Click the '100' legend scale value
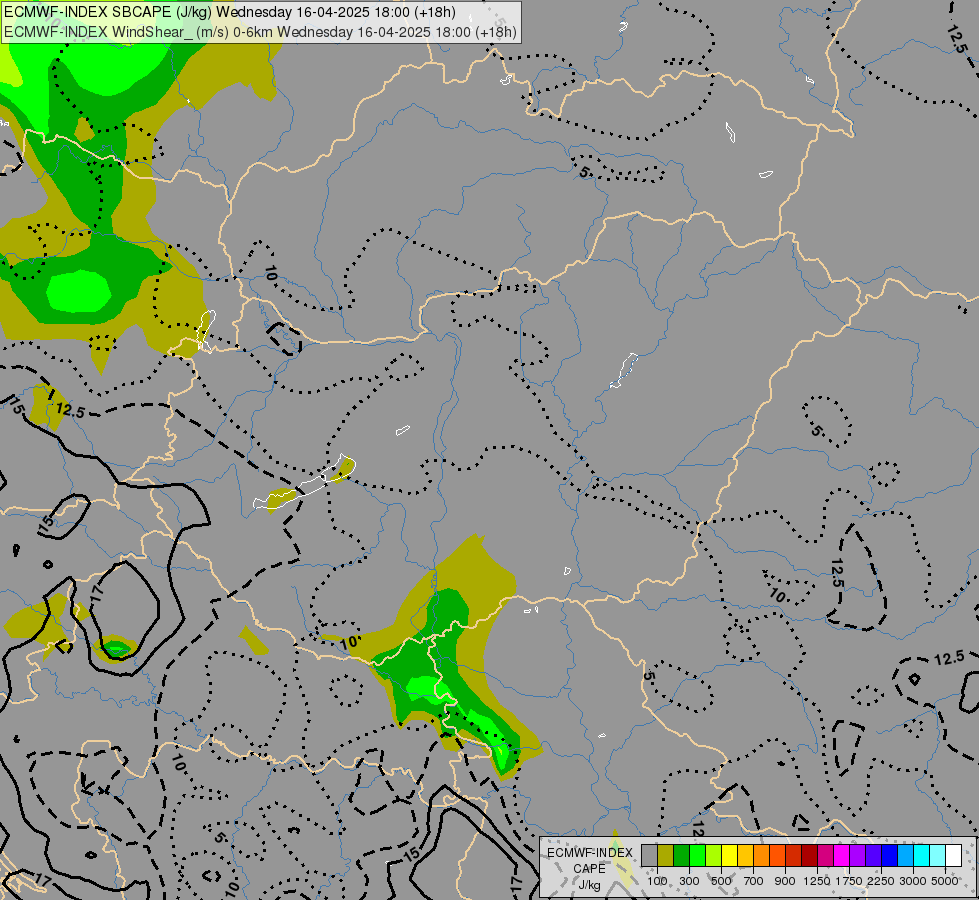 pos(657,881)
